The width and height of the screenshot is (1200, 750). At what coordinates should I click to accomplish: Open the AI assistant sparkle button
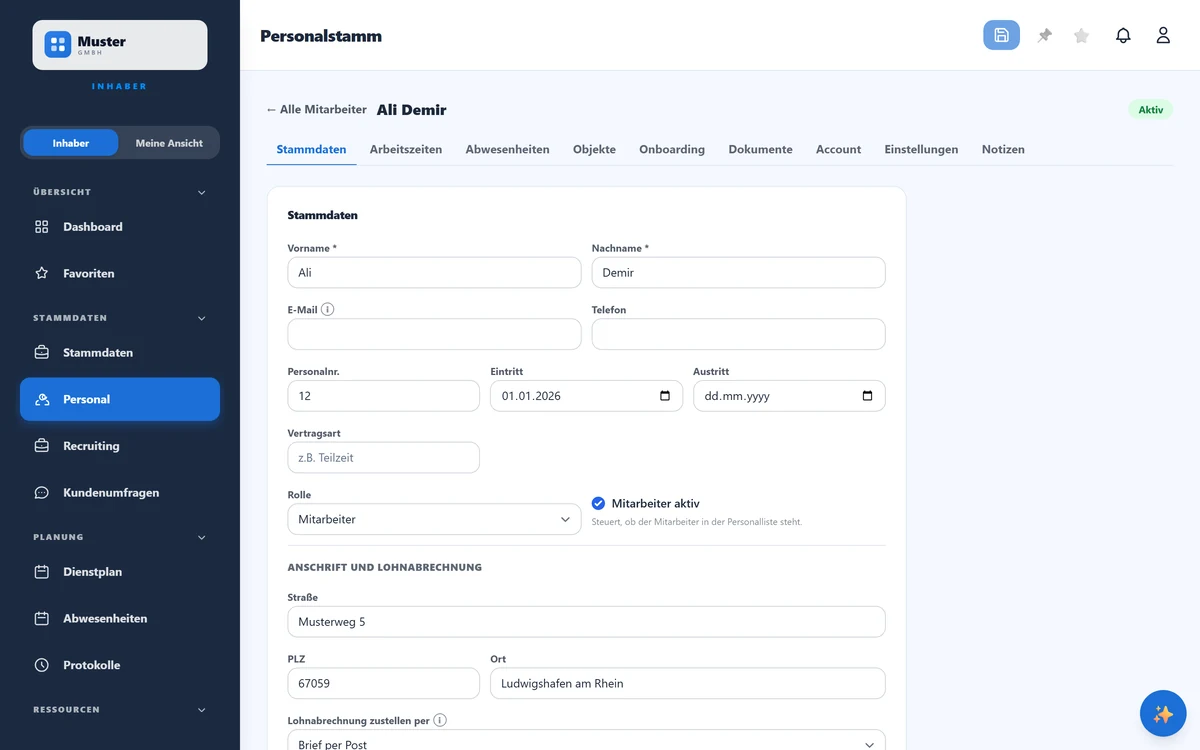point(1163,714)
